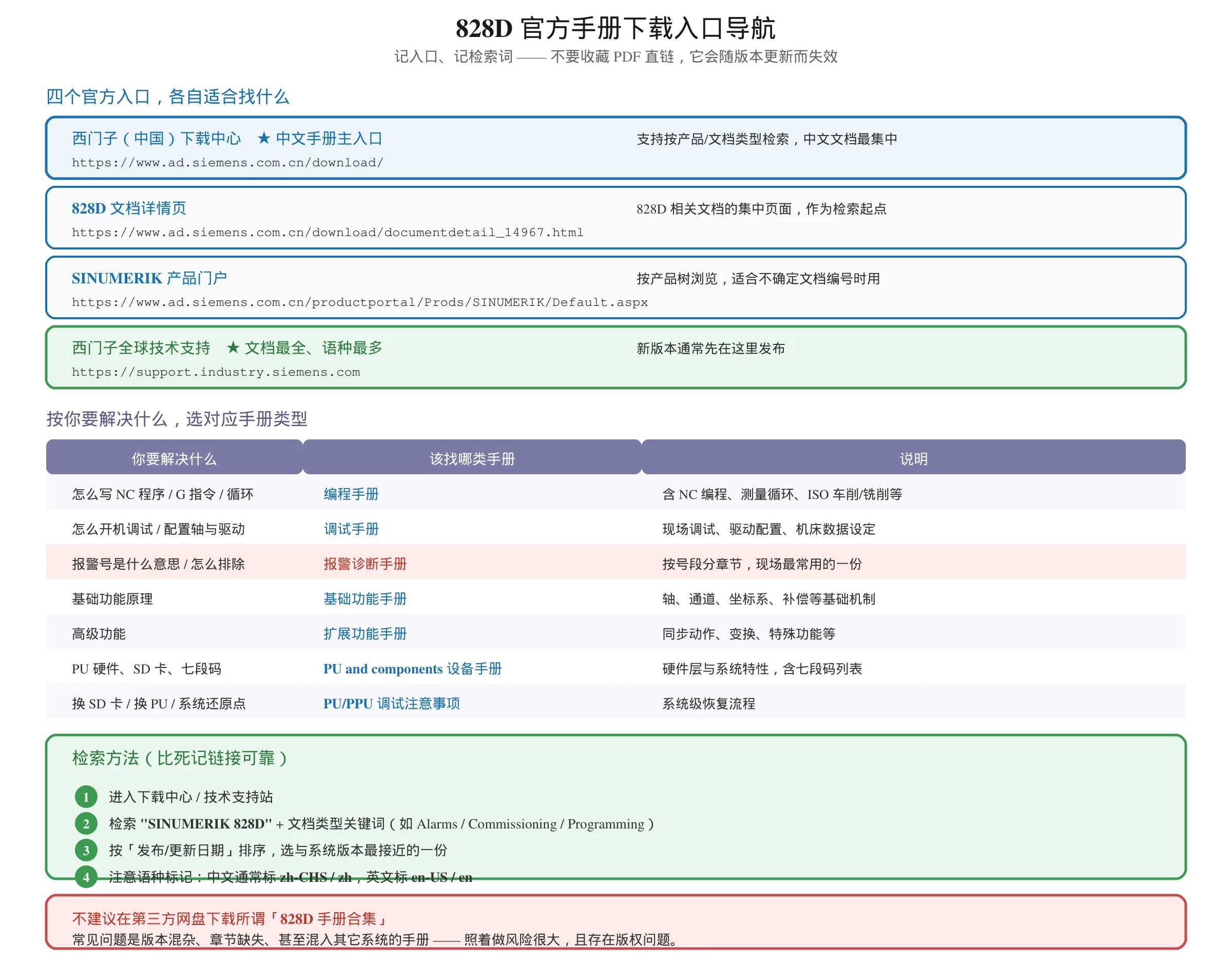The width and height of the screenshot is (1232, 965).
Task: Click the 报警号是什么意思 / 怎么排除 cell
Action: click(158, 565)
